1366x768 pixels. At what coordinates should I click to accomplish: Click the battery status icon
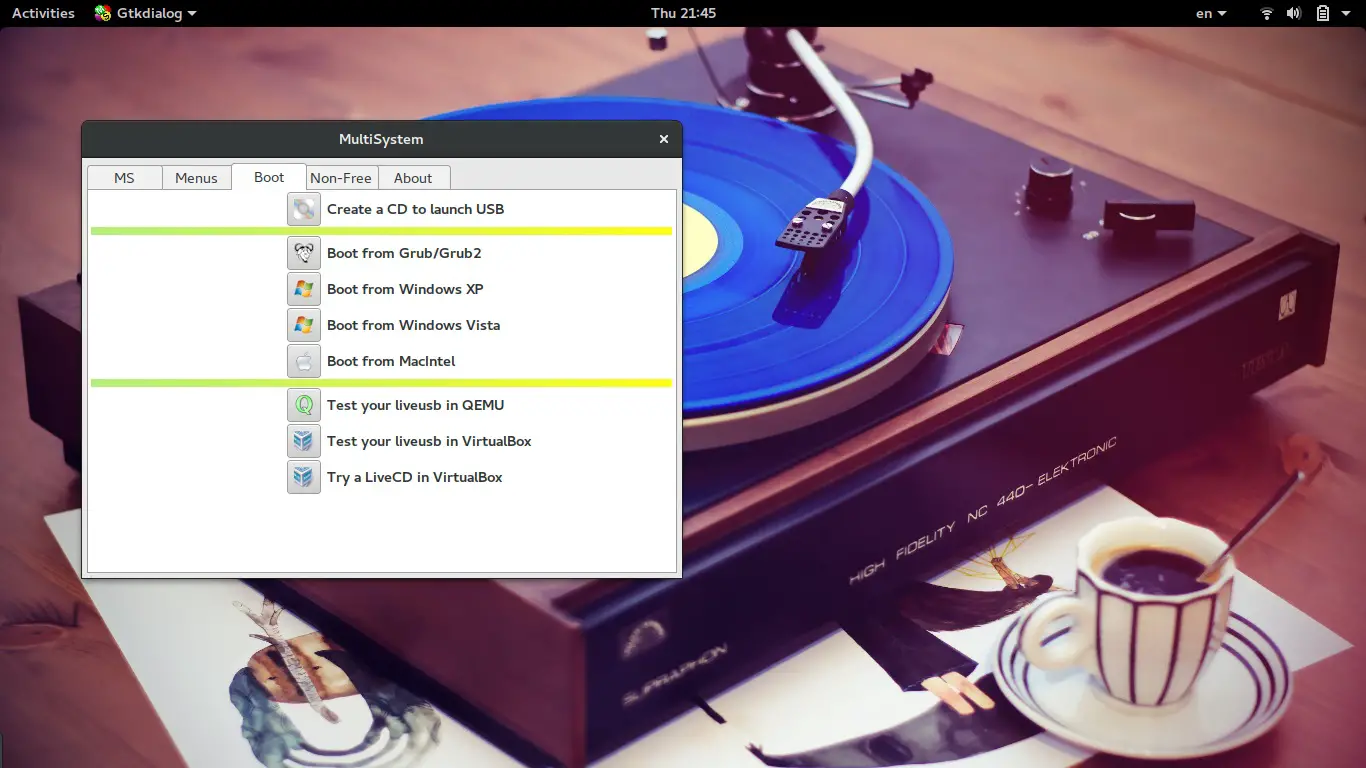(x=1322, y=13)
